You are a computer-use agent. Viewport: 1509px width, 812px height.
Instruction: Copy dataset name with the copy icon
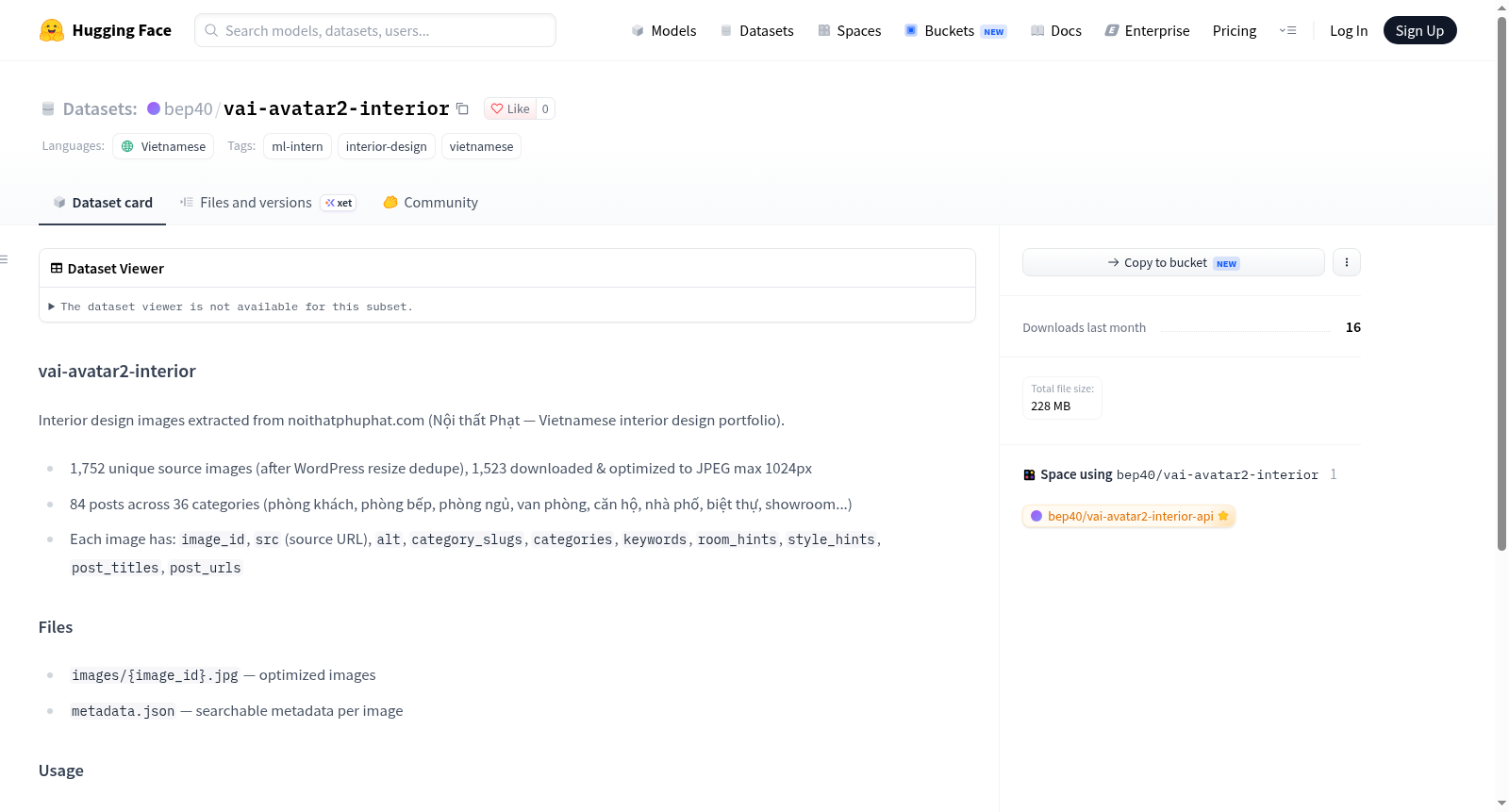[x=462, y=108]
